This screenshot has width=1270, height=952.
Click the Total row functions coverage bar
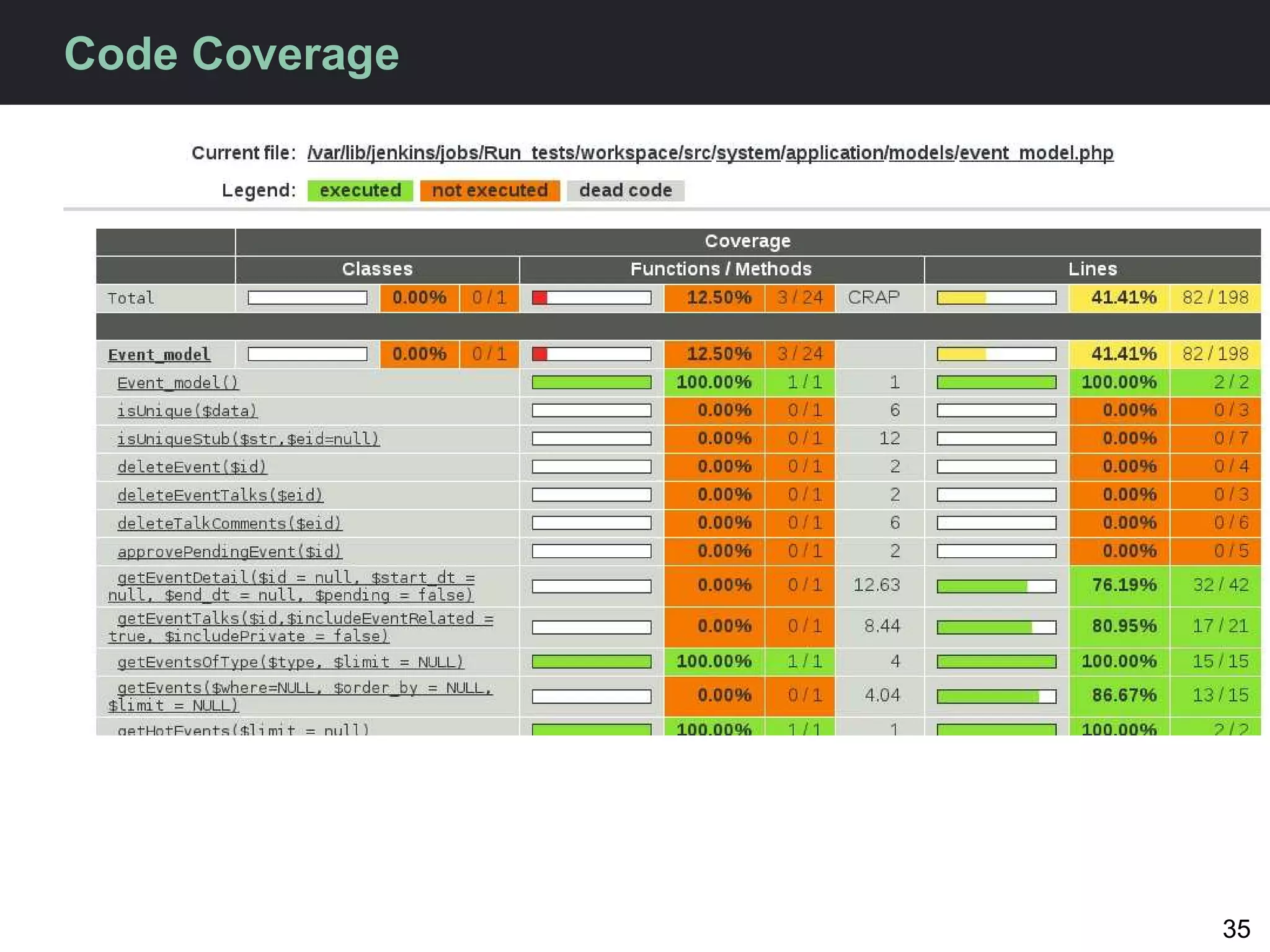[592, 298]
